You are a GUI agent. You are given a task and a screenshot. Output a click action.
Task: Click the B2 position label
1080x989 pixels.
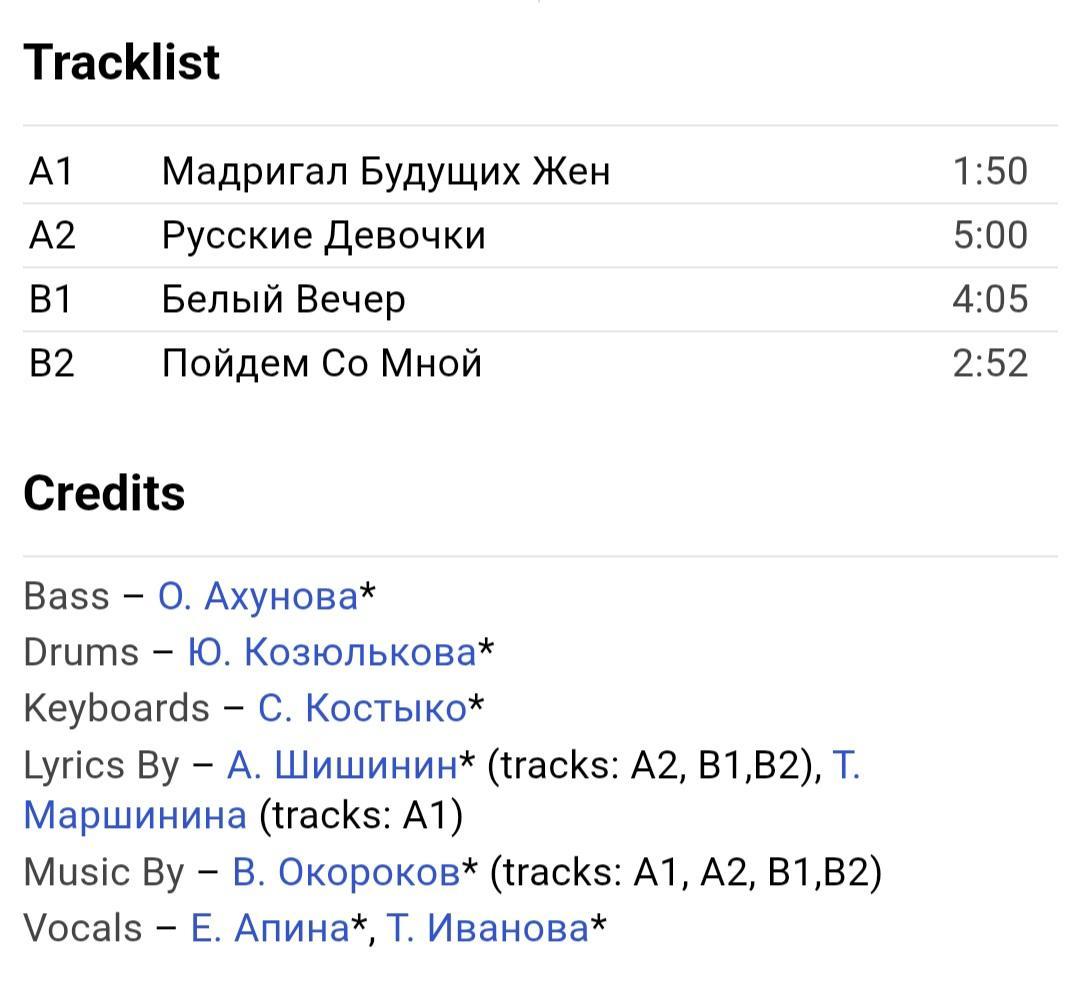[x=52, y=363]
